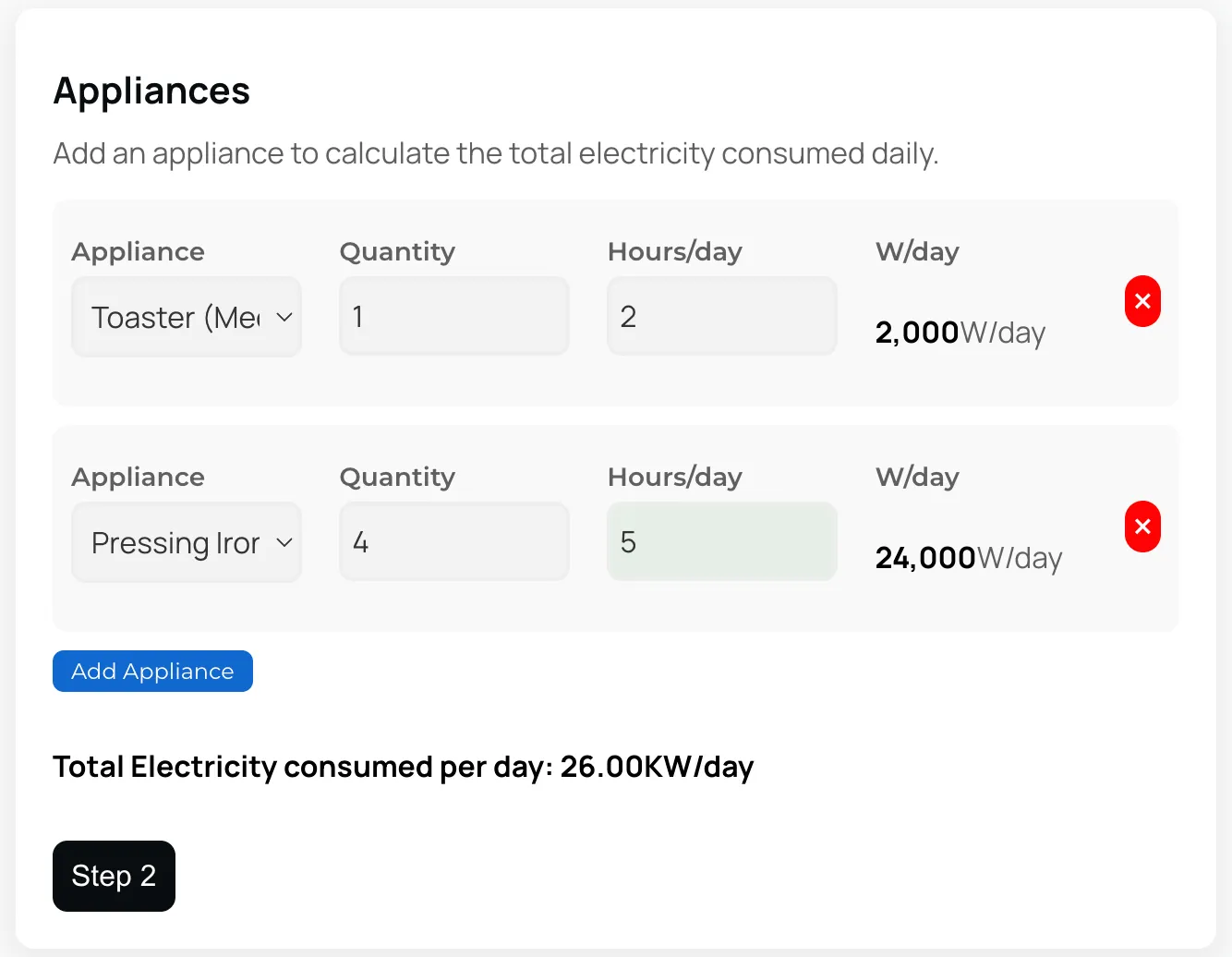
Task: Click the Total Electricity consumed per day text
Action: click(x=403, y=767)
